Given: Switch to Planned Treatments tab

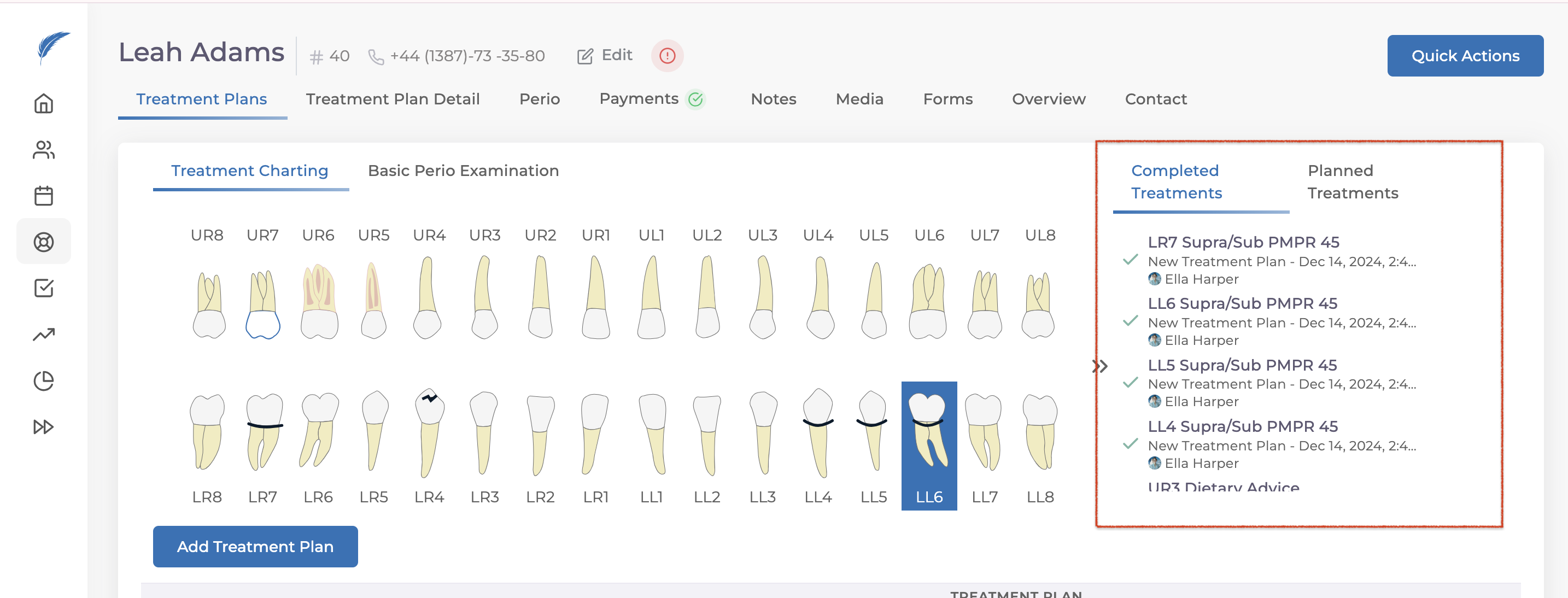Looking at the screenshot, I should coord(1353,182).
